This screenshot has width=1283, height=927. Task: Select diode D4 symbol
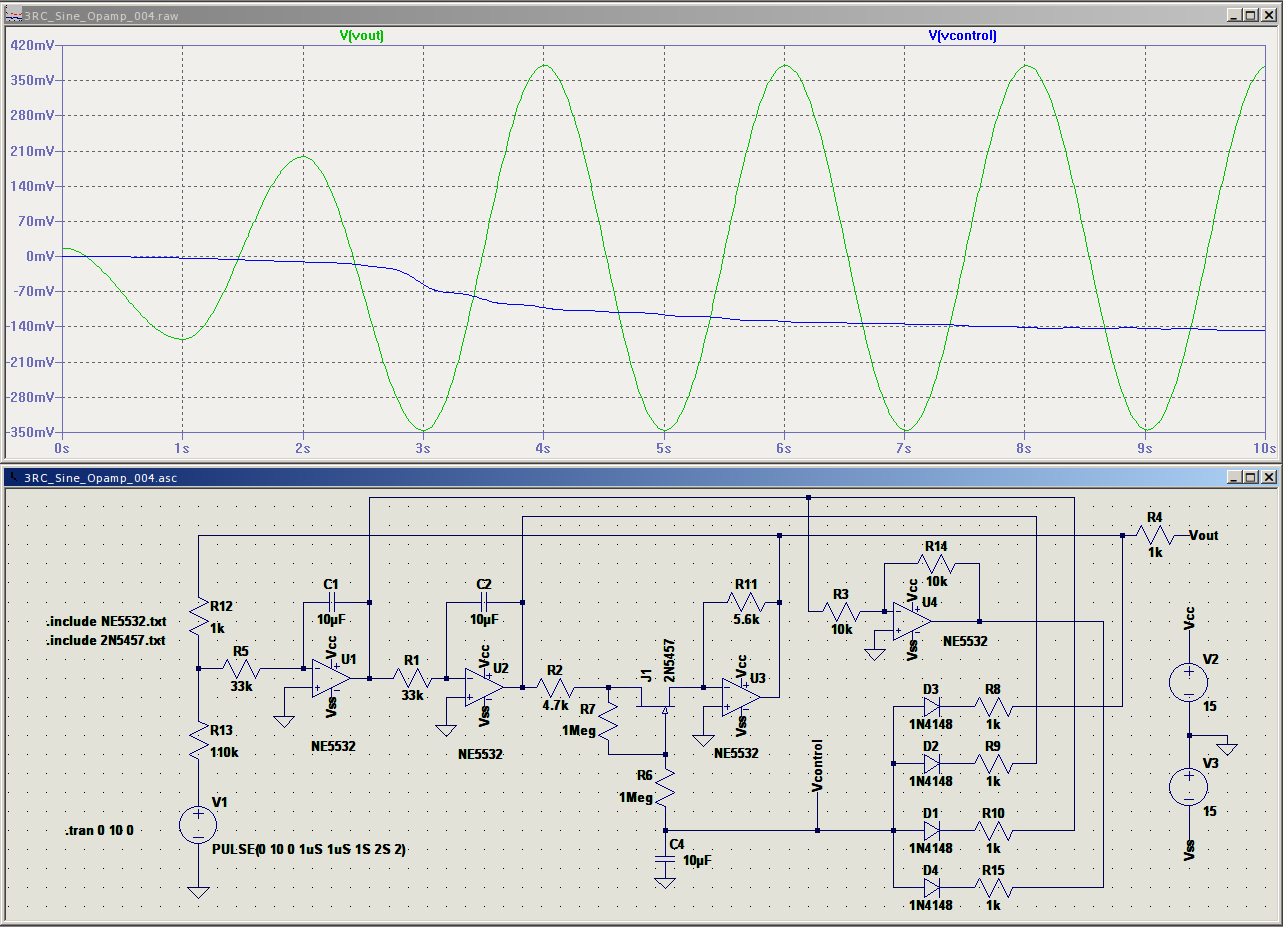[932, 886]
